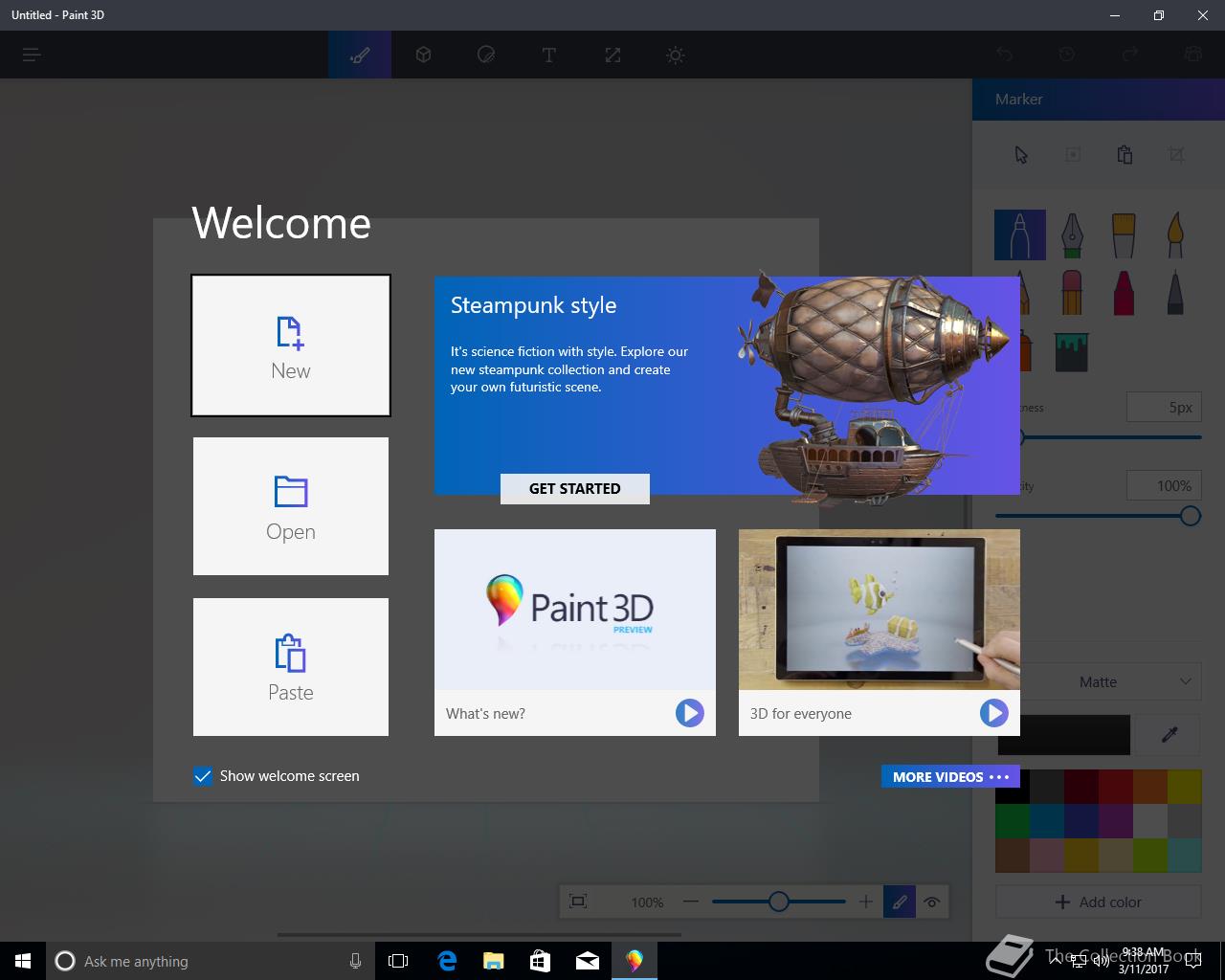Open Task View on the taskbar
Viewport: 1225px width, 980px height.
[x=398, y=961]
